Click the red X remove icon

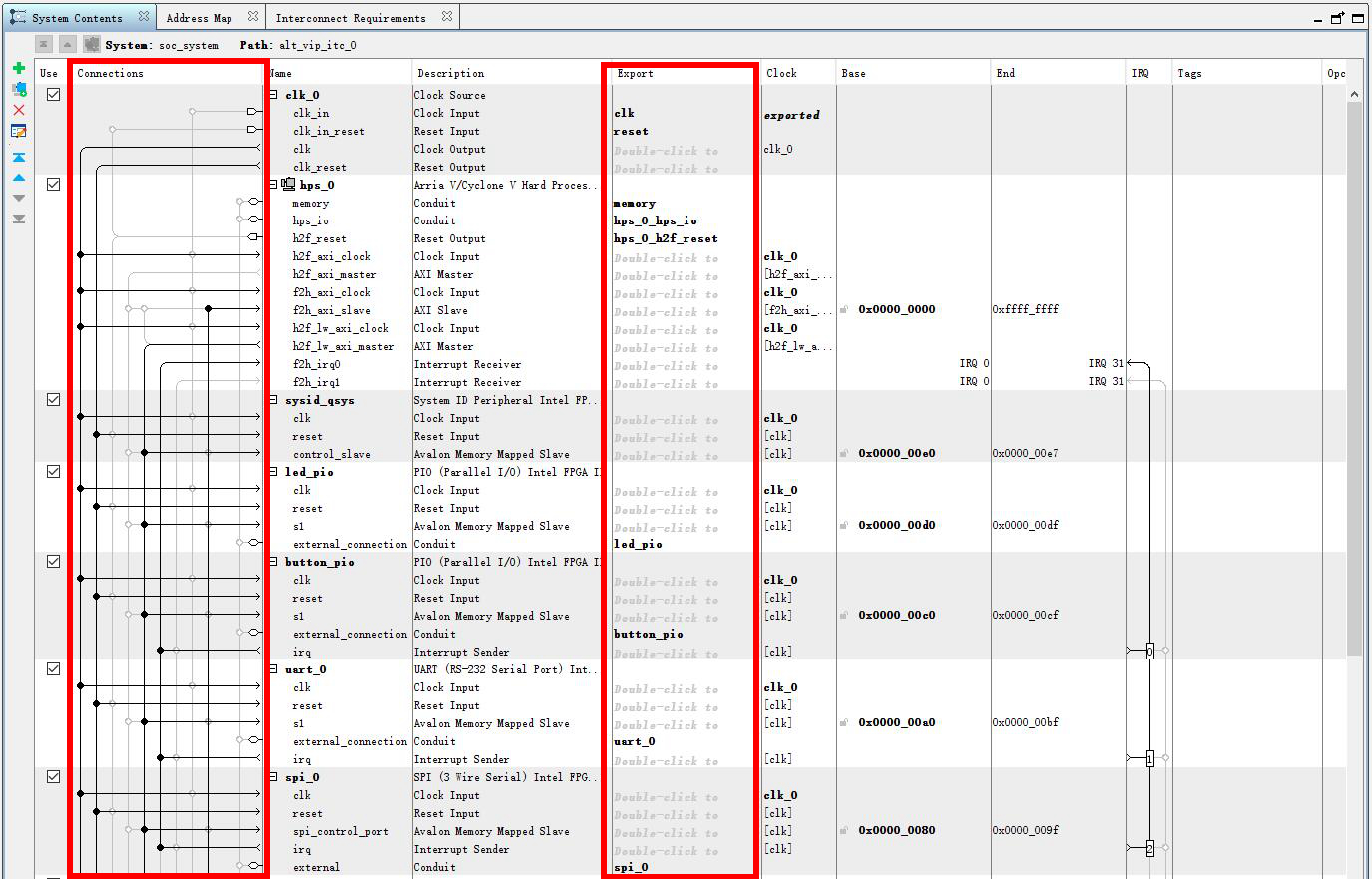point(18,110)
